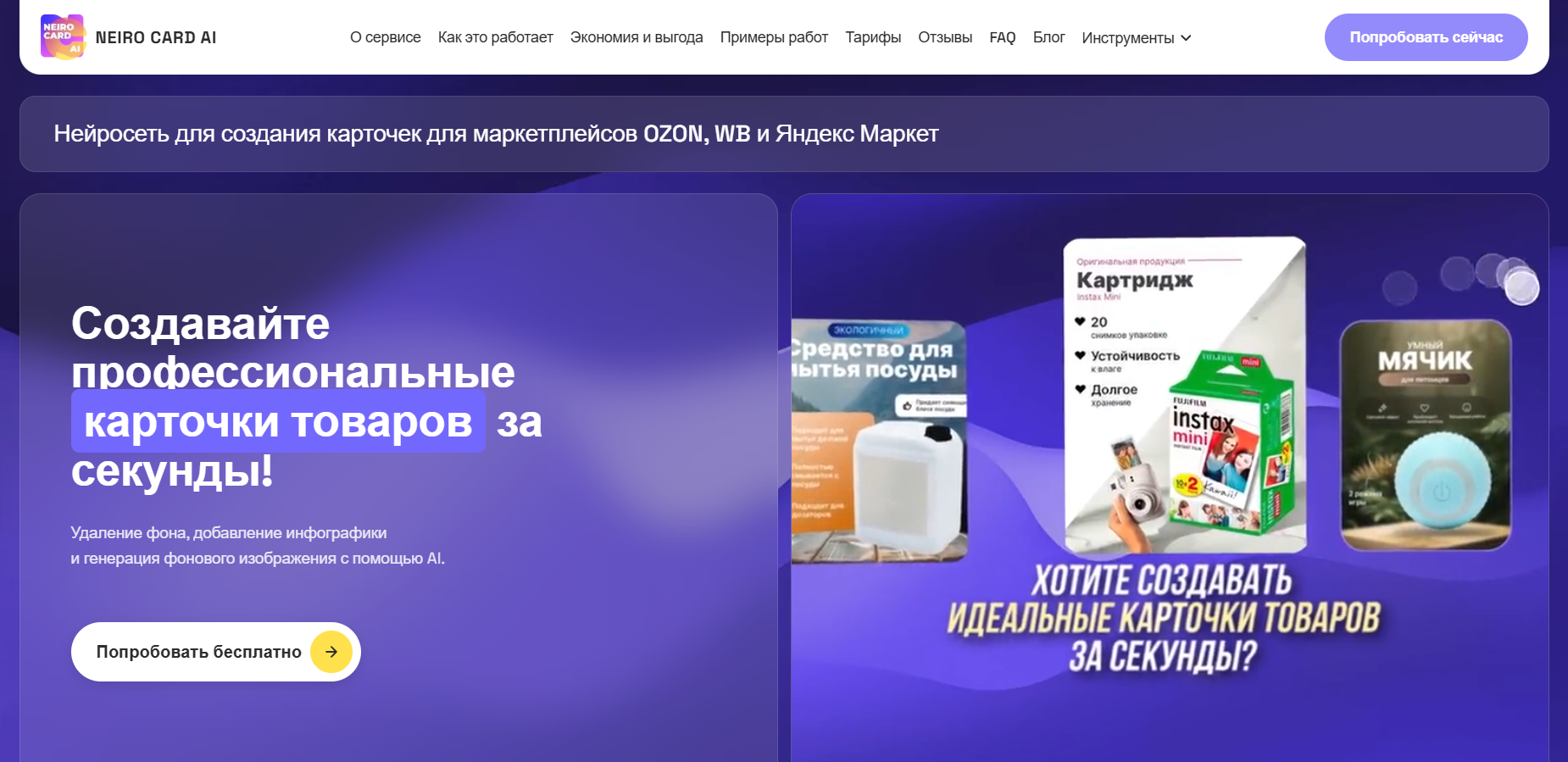Click the Удаление фона description text
Viewport: 1568px width, 762px height.
pyautogui.click(x=258, y=546)
